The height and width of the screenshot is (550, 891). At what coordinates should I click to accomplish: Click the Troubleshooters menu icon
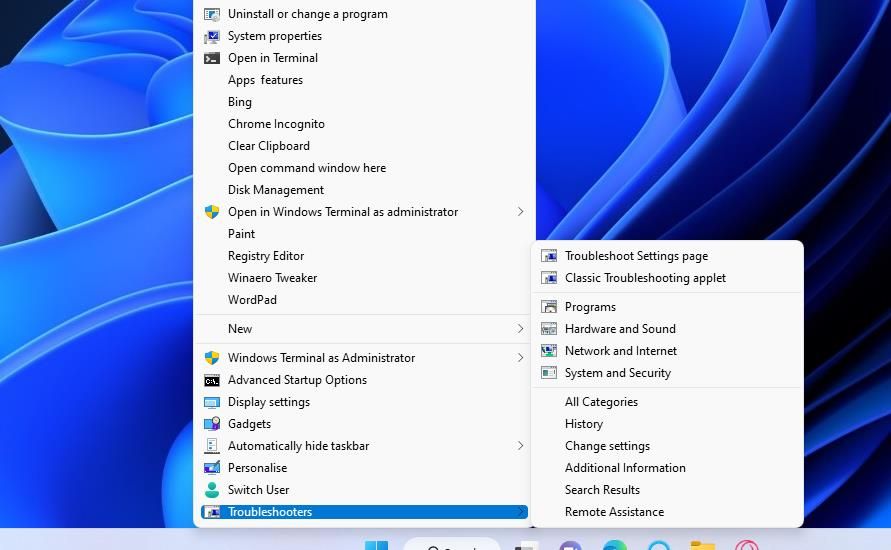(x=212, y=512)
